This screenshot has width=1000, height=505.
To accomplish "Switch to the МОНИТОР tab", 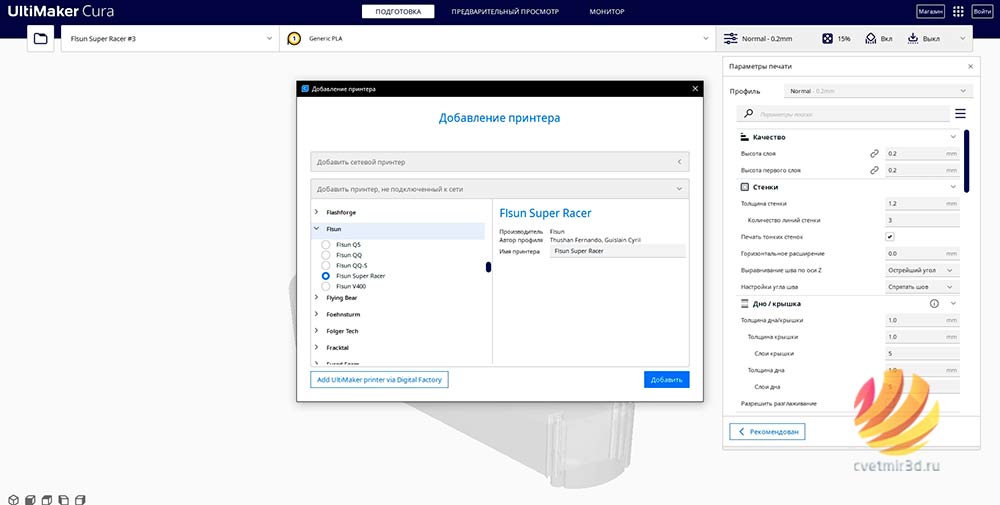I will [x=607, y=11].
